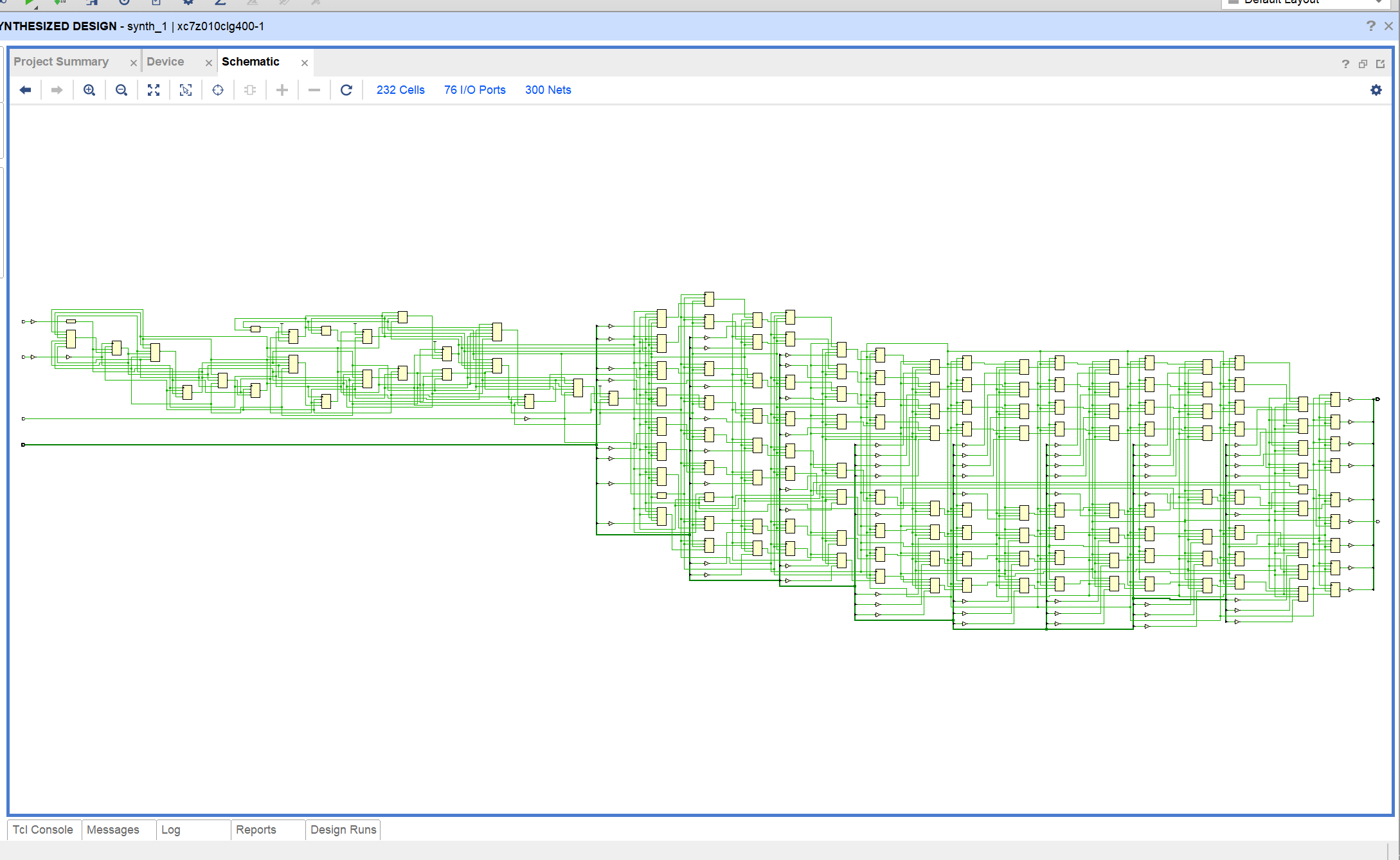Click the schematic panel help question mark
Screen dimensions: 1400x860
coord(1345,64)
